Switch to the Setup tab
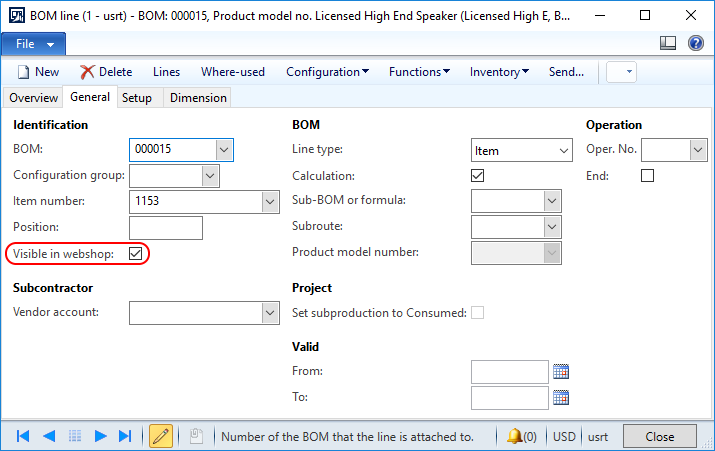This screenshot has width=715, height=451. pyautogui.click(x=137, y=98)
